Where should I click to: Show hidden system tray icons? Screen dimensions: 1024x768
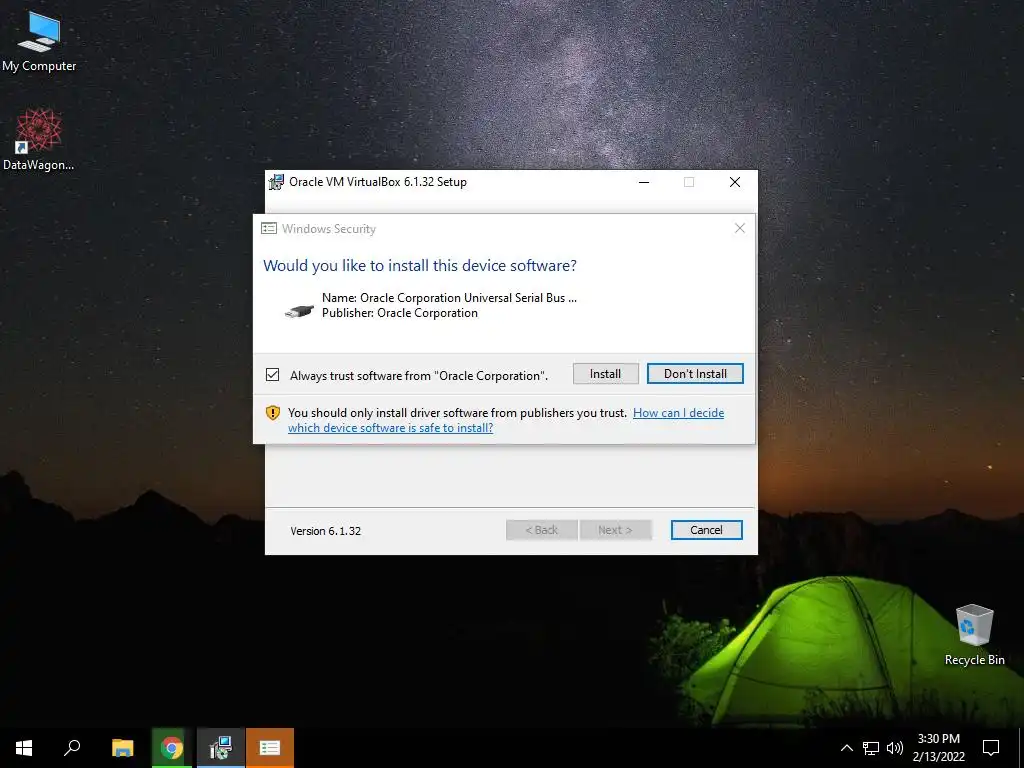[x=846, y=748]
